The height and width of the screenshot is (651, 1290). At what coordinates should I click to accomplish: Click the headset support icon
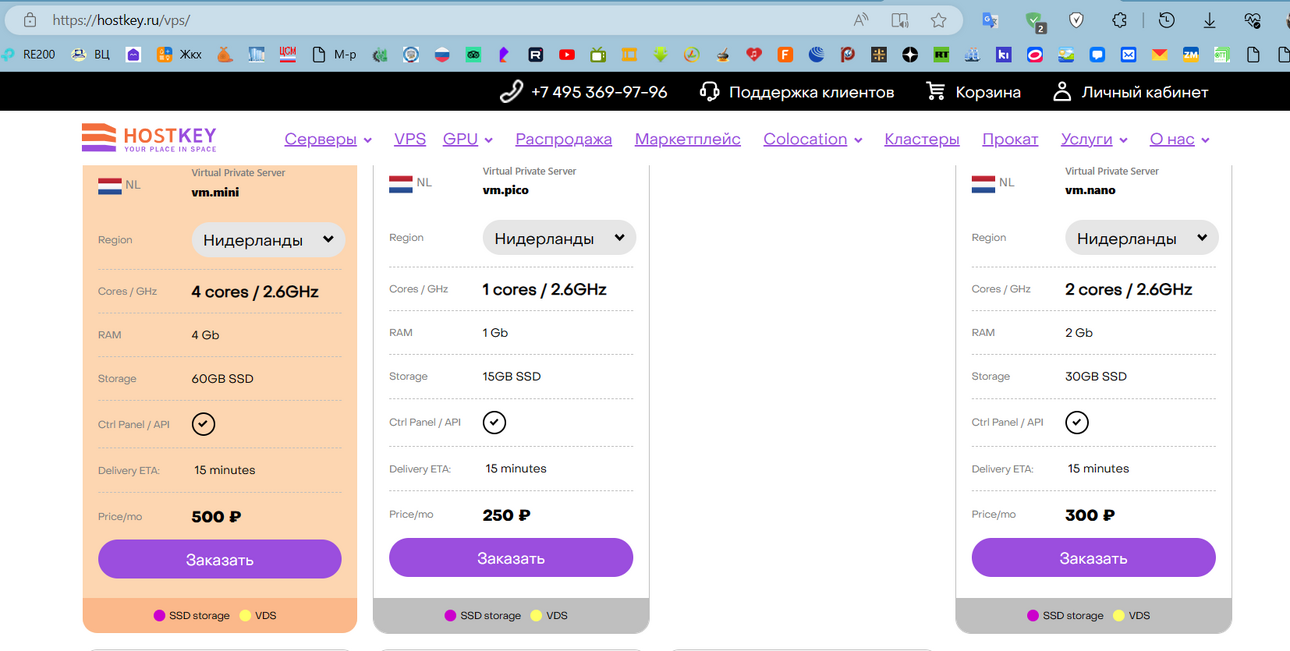coord(710,92)
